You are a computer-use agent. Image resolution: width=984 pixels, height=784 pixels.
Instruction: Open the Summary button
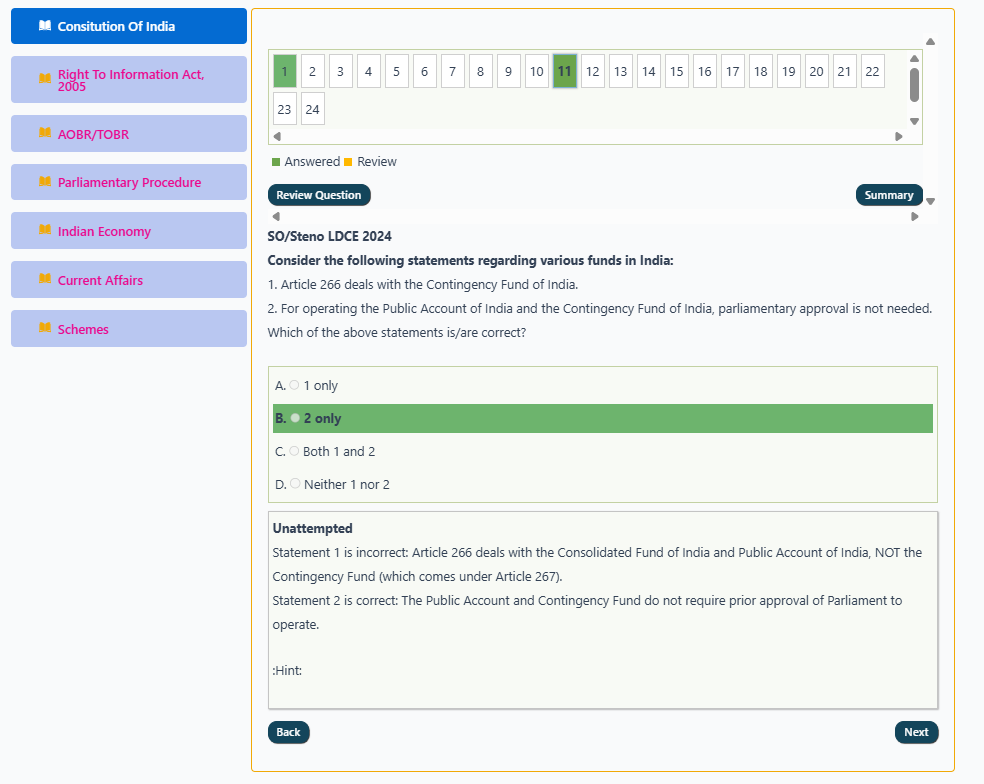click(x=889, y=195)
